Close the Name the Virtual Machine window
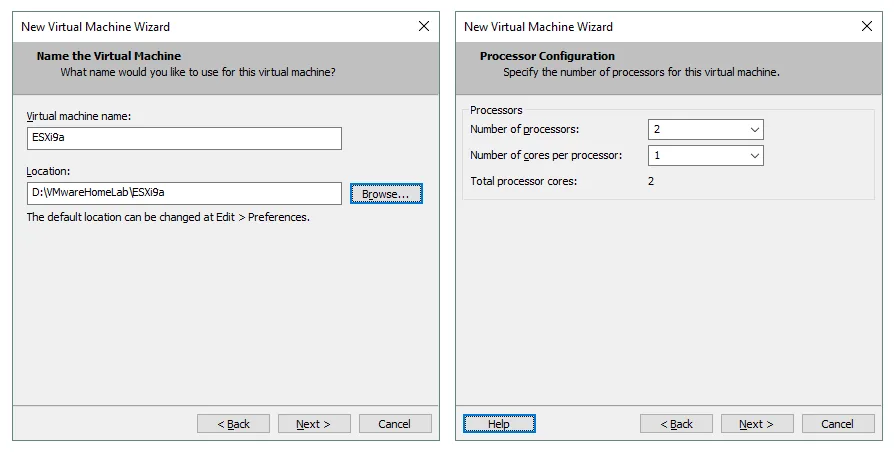Viewport: 894px width, 452px height. (424, 26)
